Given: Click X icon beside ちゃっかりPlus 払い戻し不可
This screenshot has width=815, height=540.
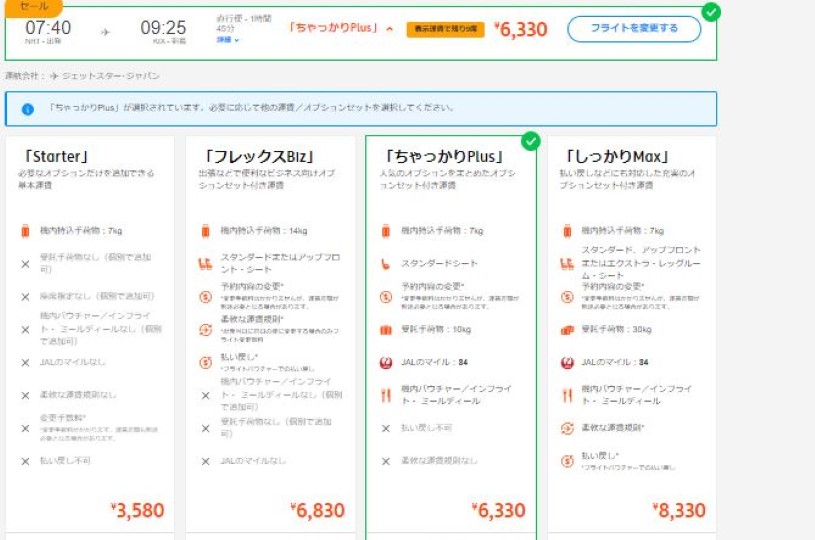Looking at the screenshot, I should coord(386,428).
